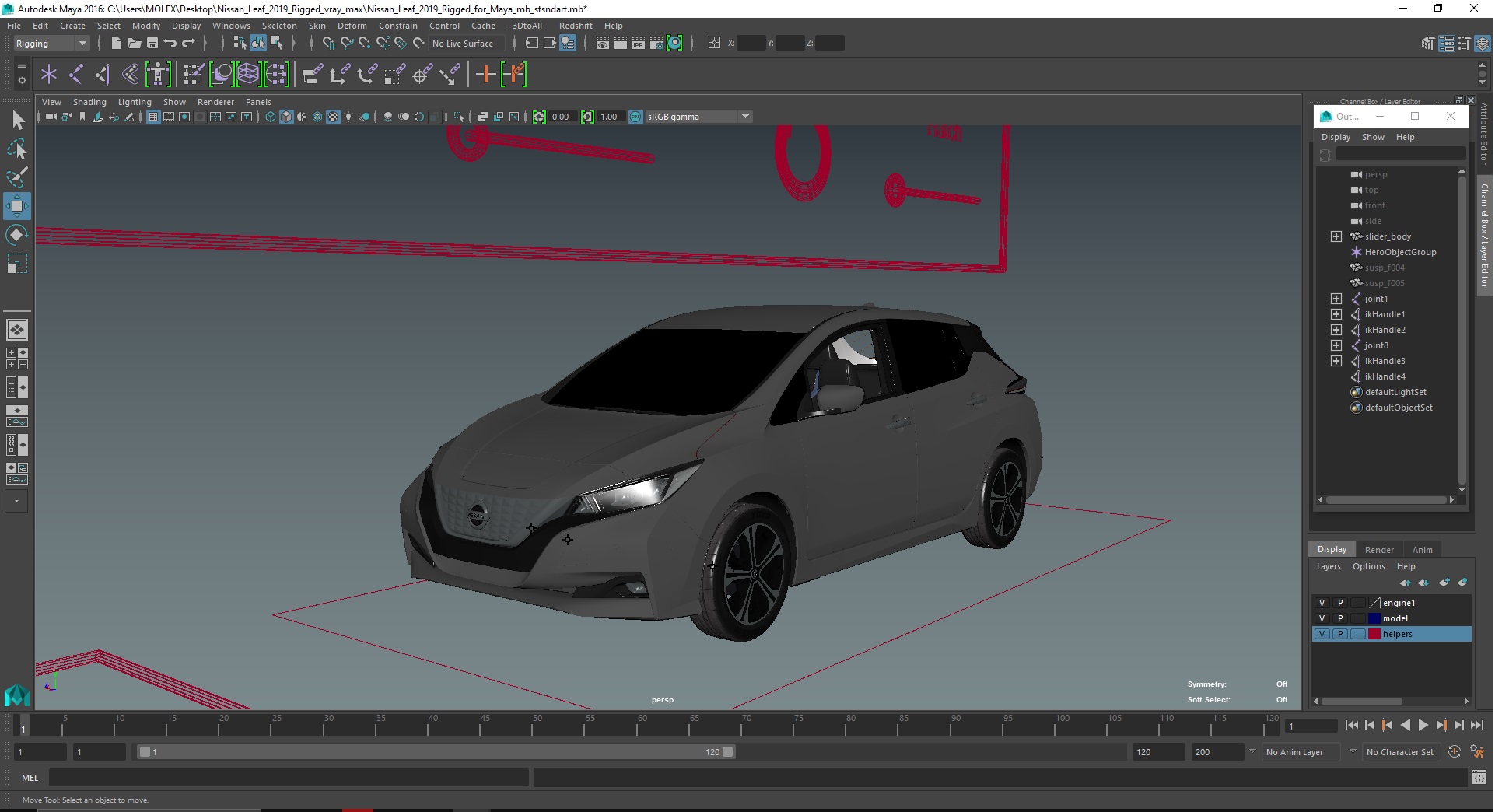The image size is (1495, 812).
Task: Toggle visibility V of model layer
Action: tap(1322, 618)
